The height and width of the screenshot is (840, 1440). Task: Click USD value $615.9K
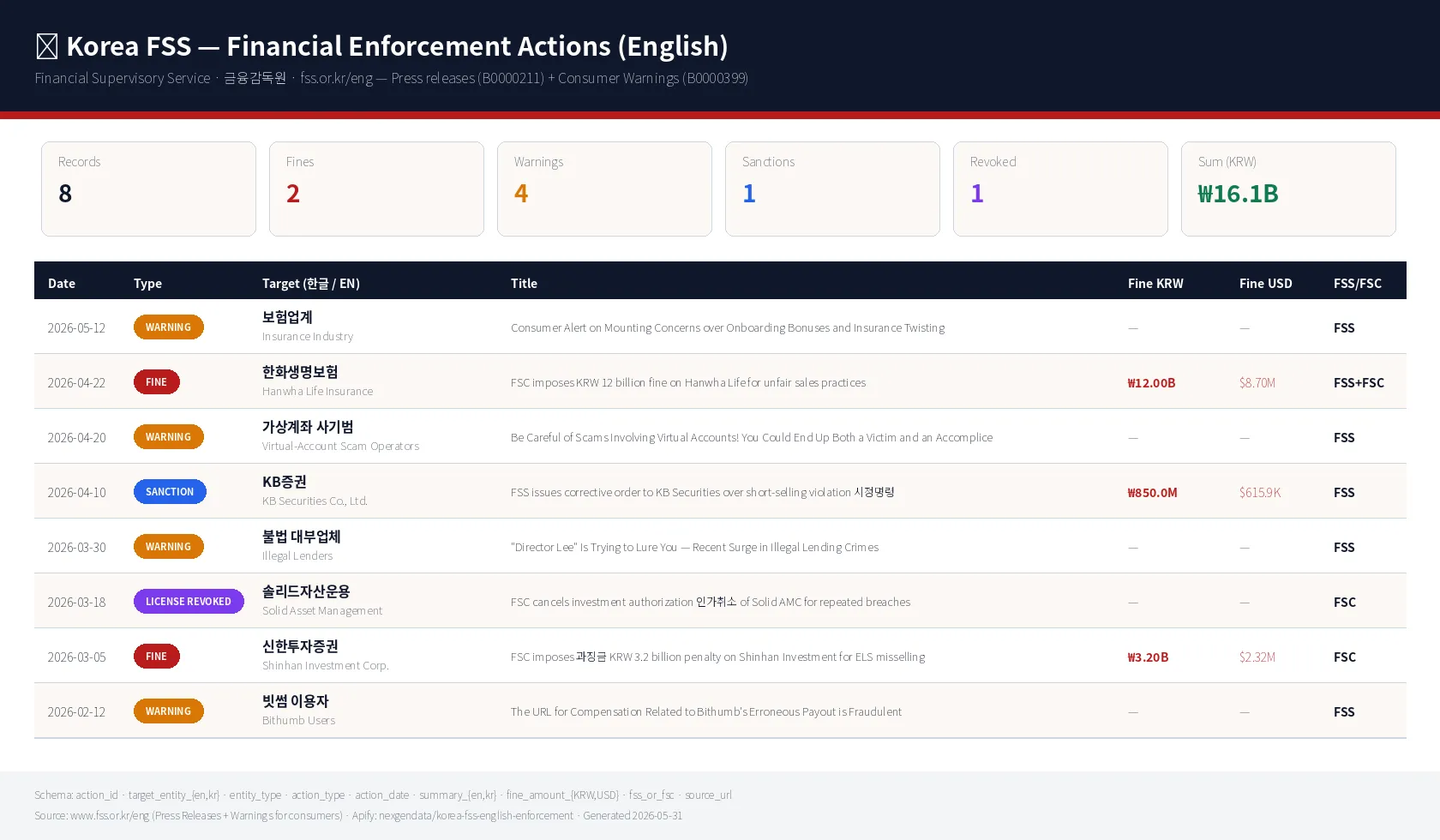(x=1260, y=493)
